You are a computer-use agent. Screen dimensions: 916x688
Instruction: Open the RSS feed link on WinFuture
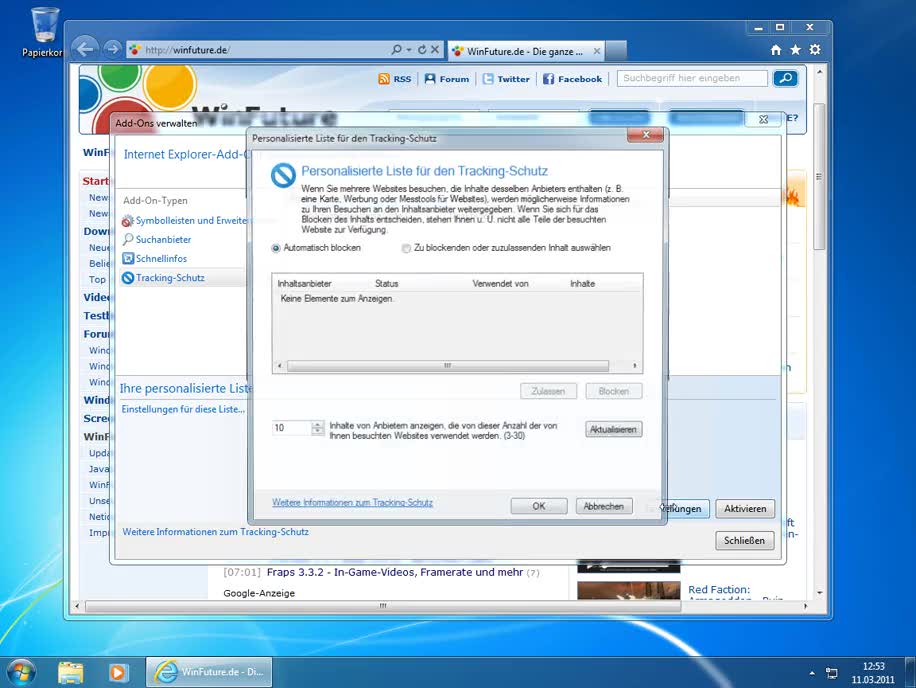click(395, 79)
